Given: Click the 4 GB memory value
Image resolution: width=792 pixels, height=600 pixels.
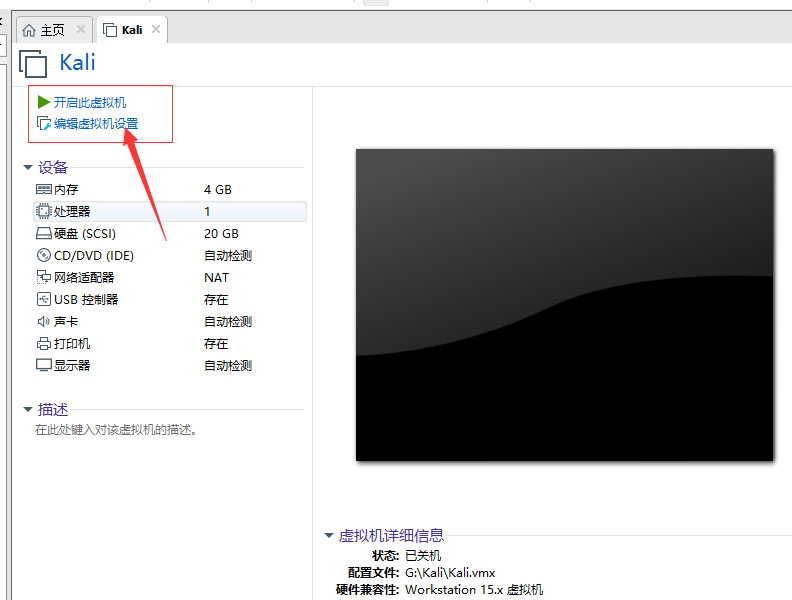Looking at the screenshot, I should point(218,189).
